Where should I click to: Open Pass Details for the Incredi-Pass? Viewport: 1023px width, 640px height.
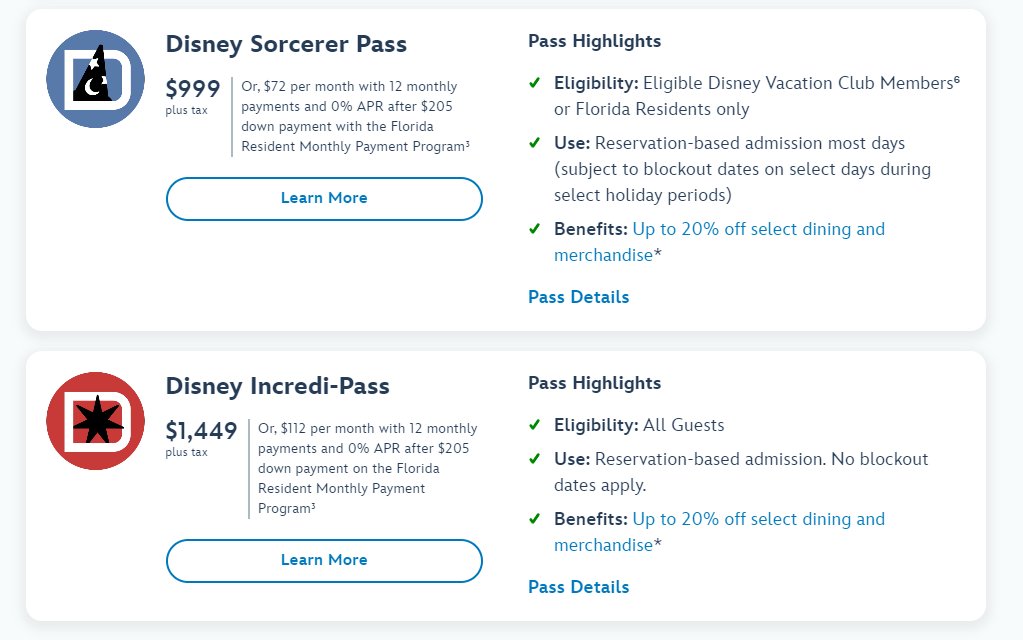point(578,587)
